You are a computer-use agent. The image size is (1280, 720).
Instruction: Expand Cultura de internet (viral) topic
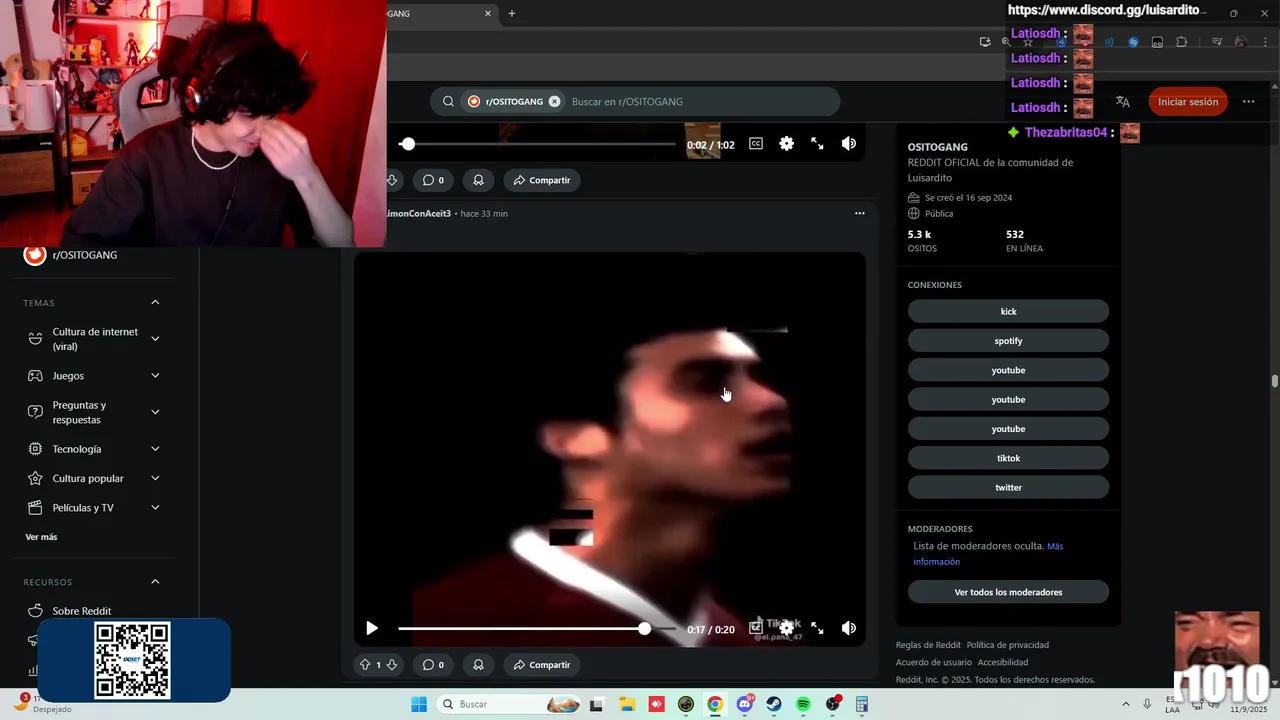[155, 339]
